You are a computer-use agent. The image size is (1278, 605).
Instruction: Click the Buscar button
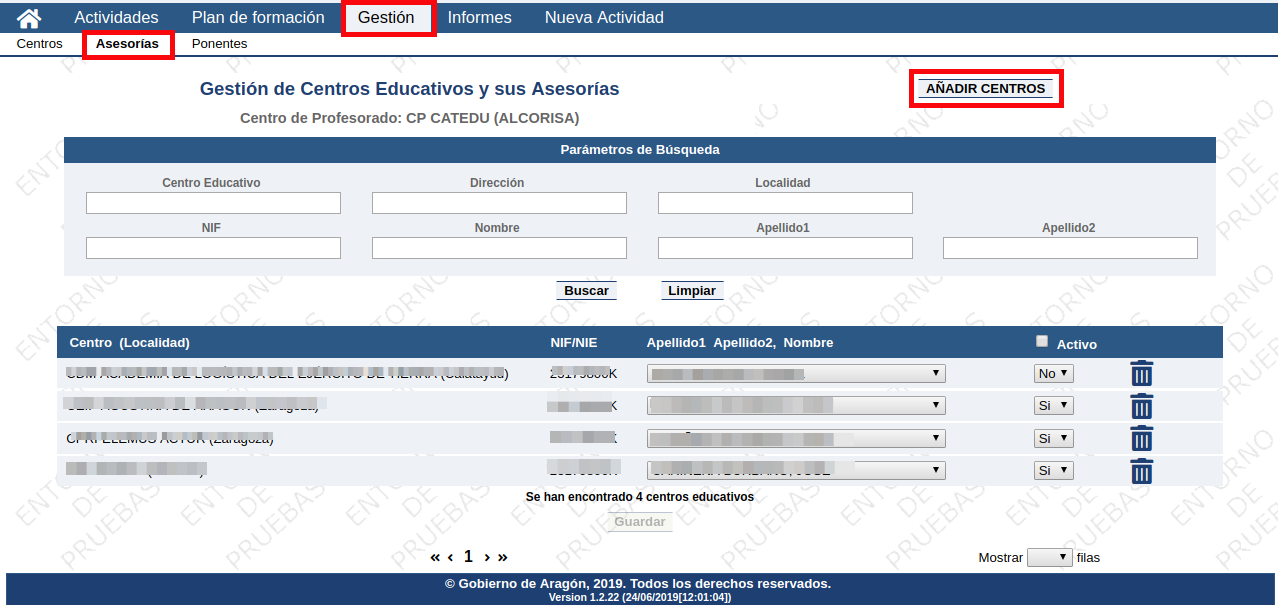pyautogui.click(x=586, y=291)
